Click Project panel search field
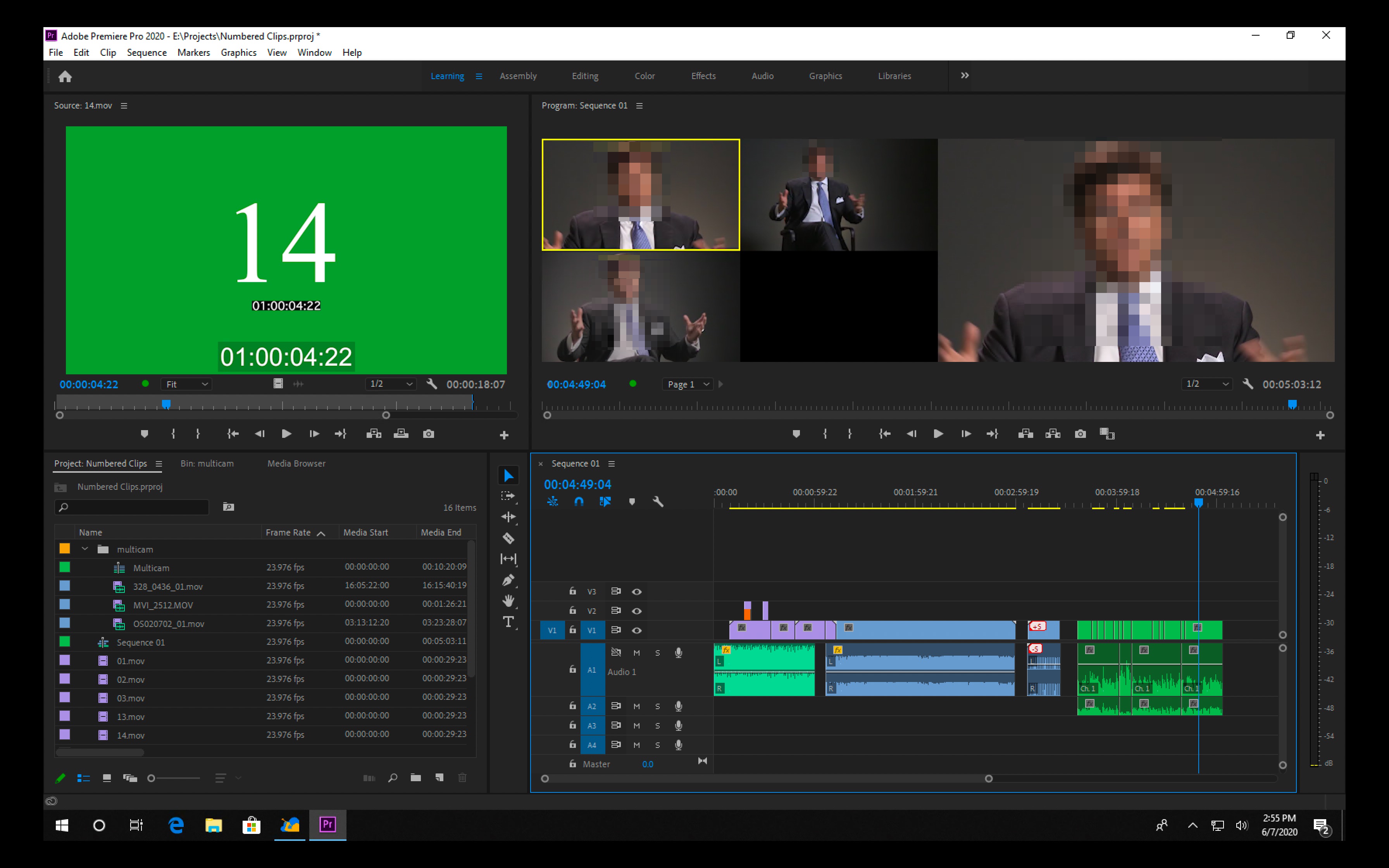The image size is (1389, 868). tap(132, 507)
